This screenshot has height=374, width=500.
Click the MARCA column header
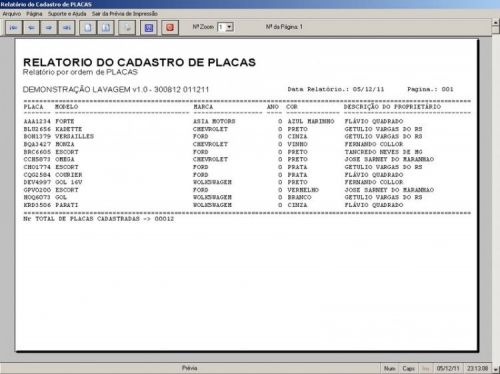click(203, 107)
